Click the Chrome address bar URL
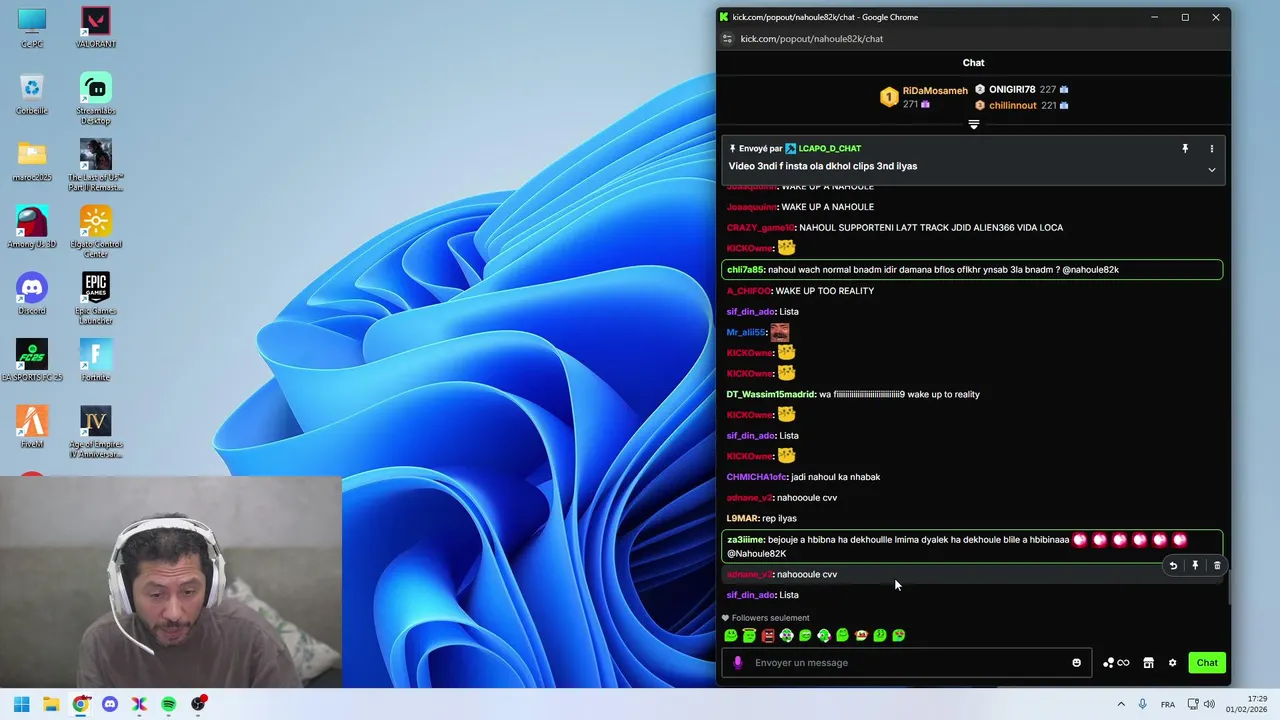Screen dimensions: 1280x720 (811, 39)
